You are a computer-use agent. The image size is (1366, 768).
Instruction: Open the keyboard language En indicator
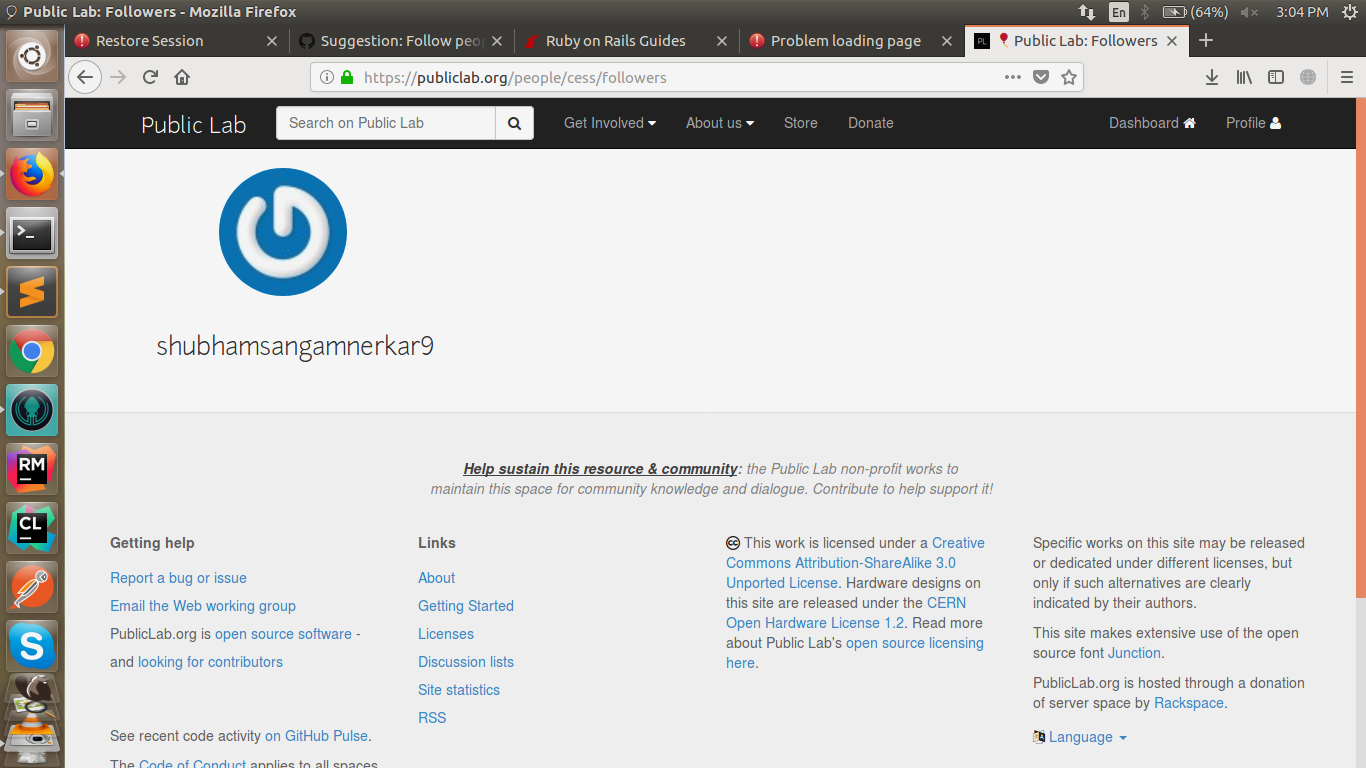click(1118, 12)
